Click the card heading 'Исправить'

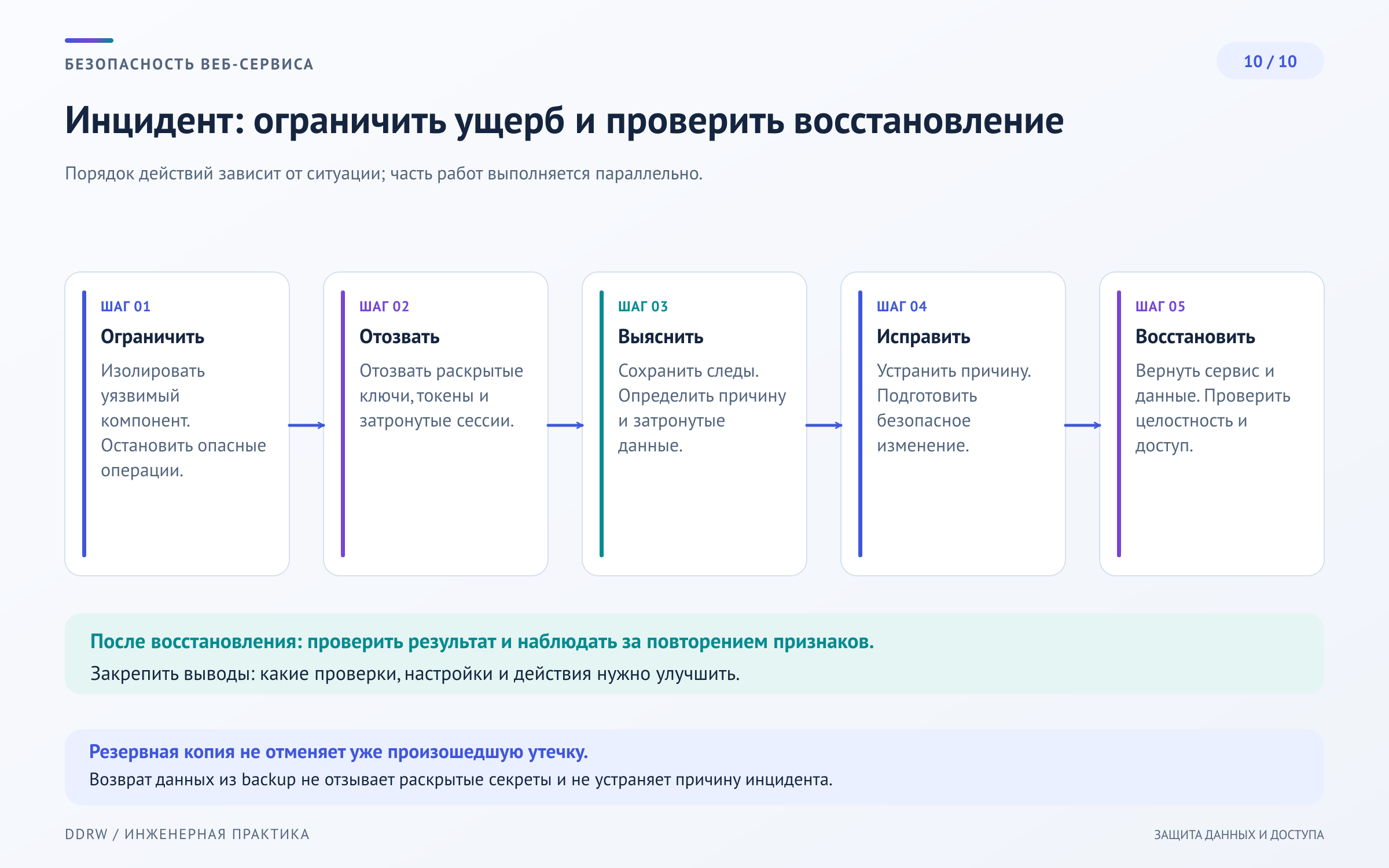pos(923,337)
